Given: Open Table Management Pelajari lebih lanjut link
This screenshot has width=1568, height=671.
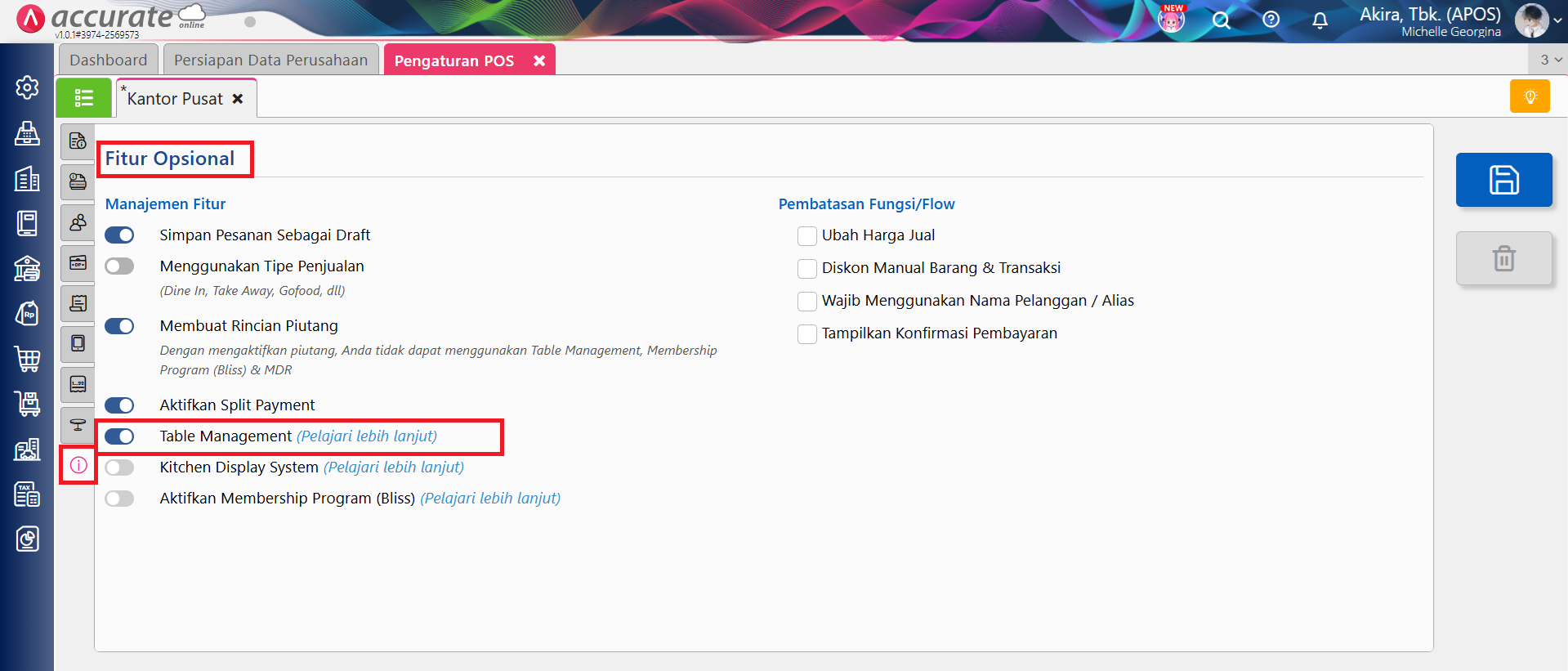Looking at the screenshot, I should tap(366, 436).
